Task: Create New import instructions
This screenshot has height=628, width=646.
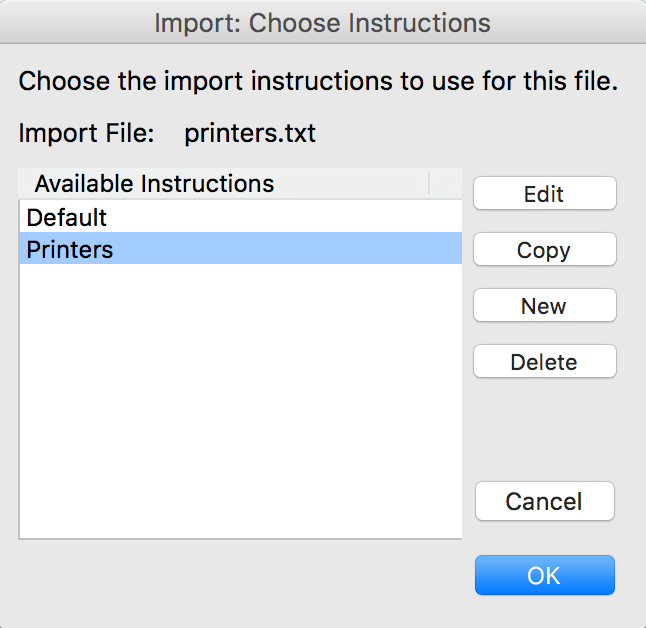Action: click(544, 306)
